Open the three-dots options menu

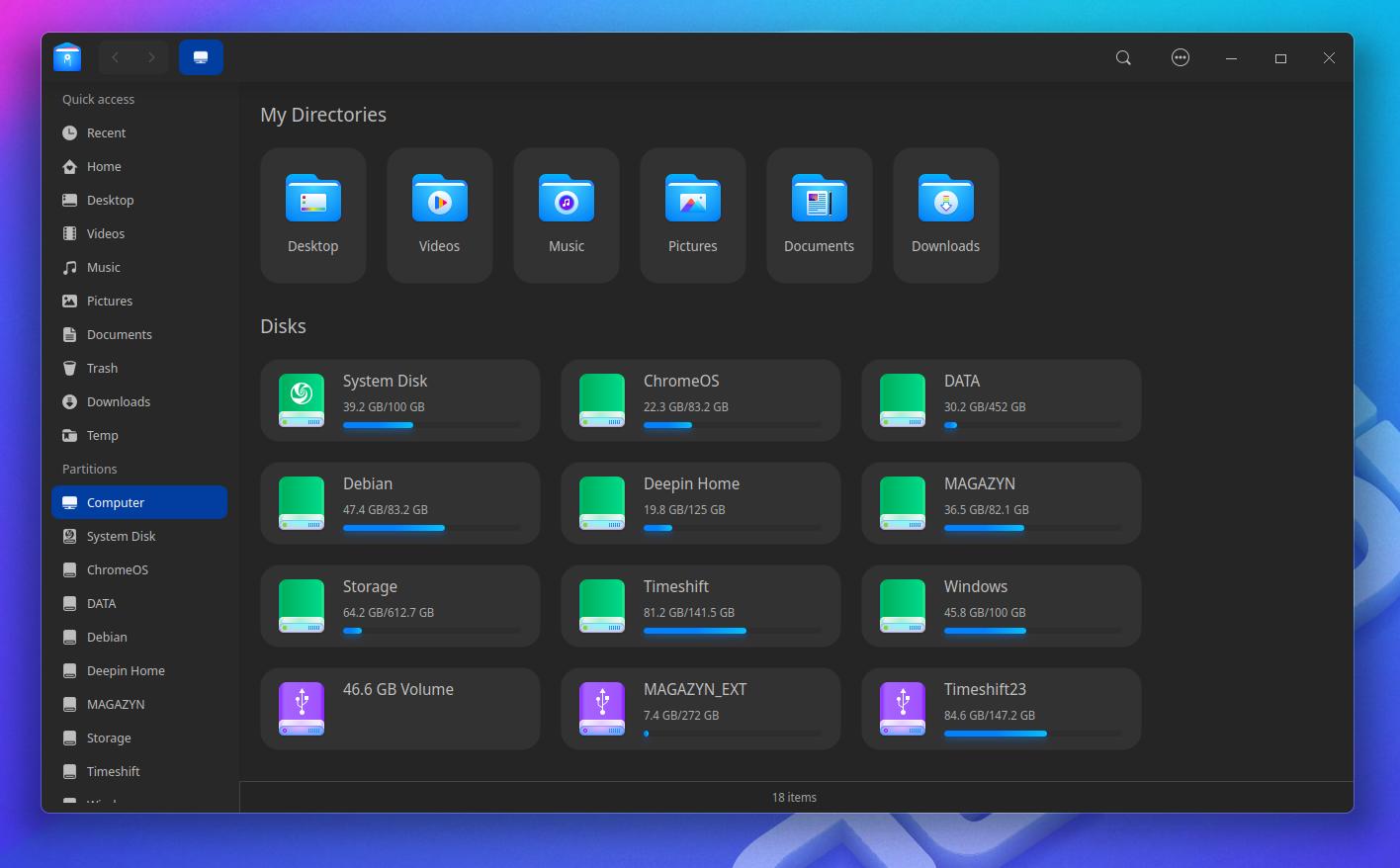tap(1181, 57)
